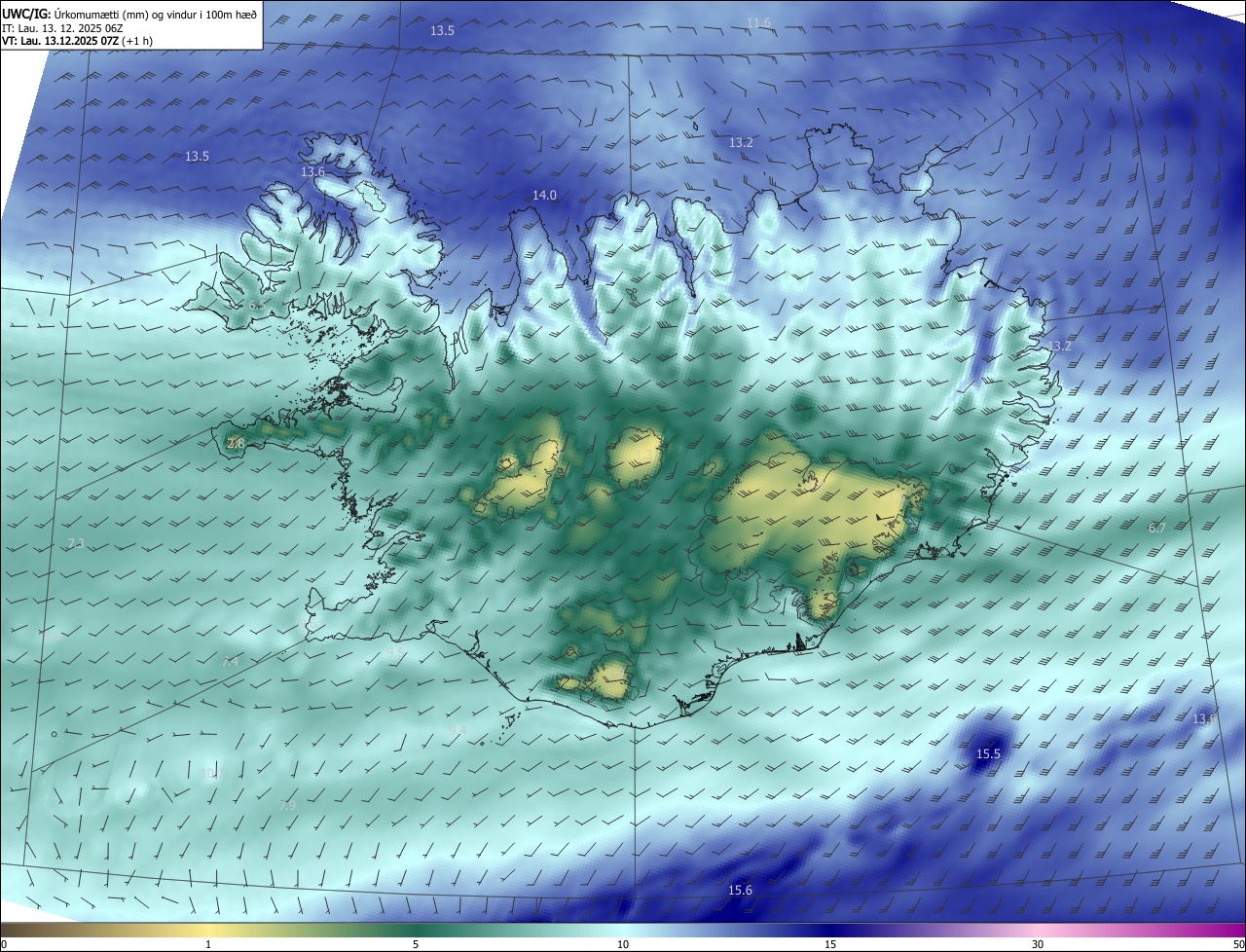1246x952 pixels.
Task: Click the colorbar tick label 30
Action: (1038, 944)
